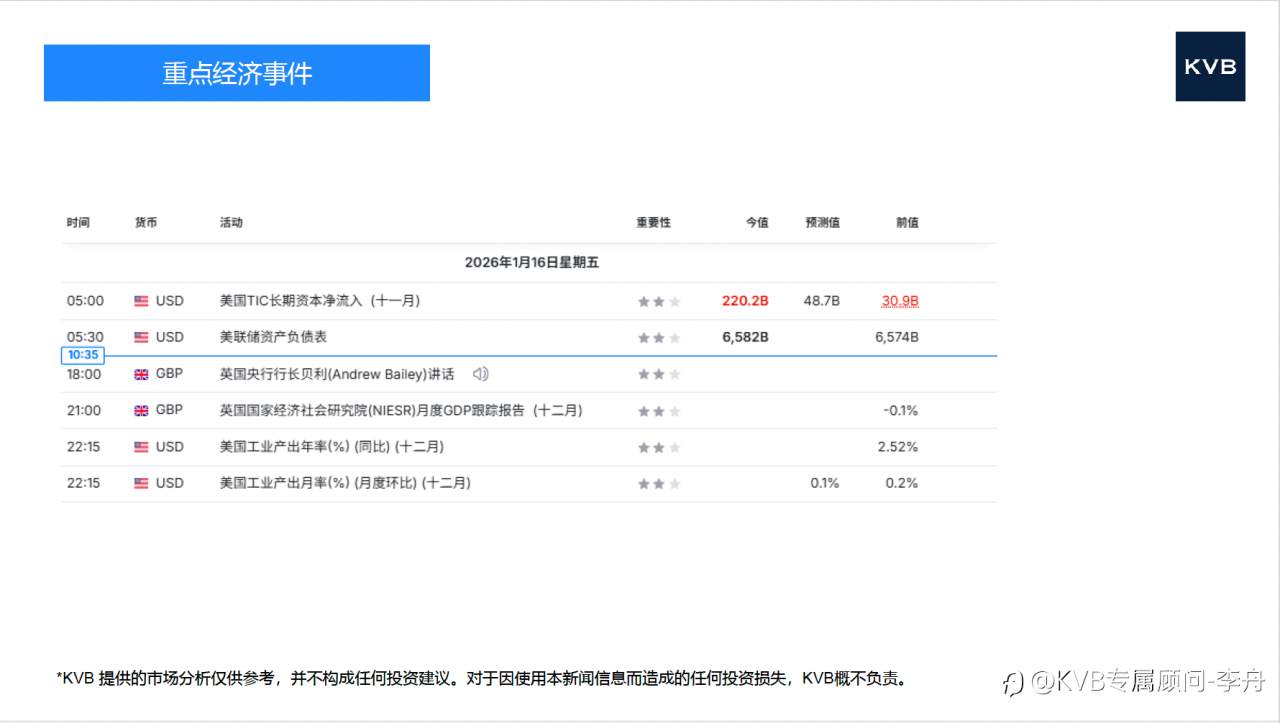Screen dimensions: 1280x723
Task: Sort by the 时间 column header
Action: point(78,223)
